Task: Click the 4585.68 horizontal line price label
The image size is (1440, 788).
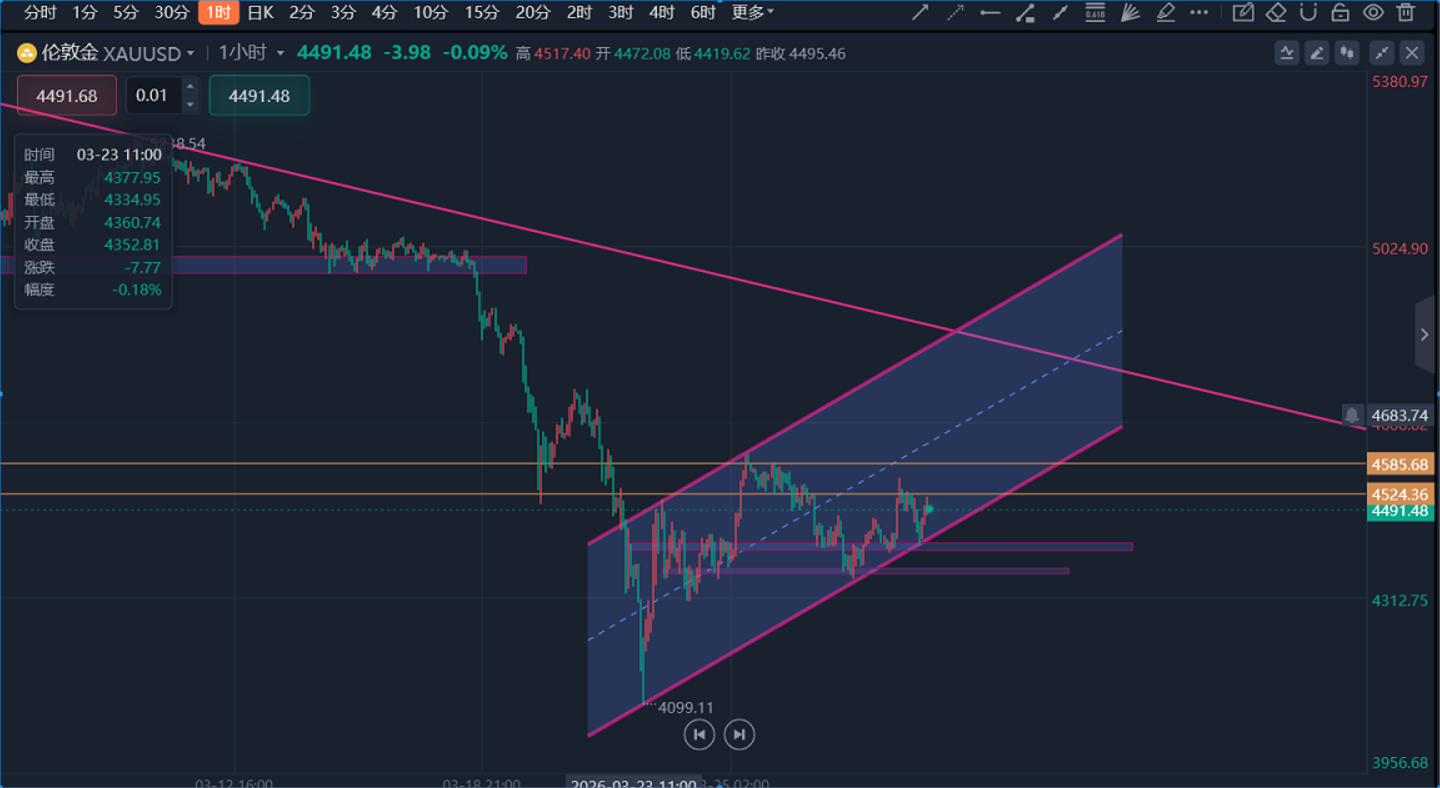Action: [1400, 464]
